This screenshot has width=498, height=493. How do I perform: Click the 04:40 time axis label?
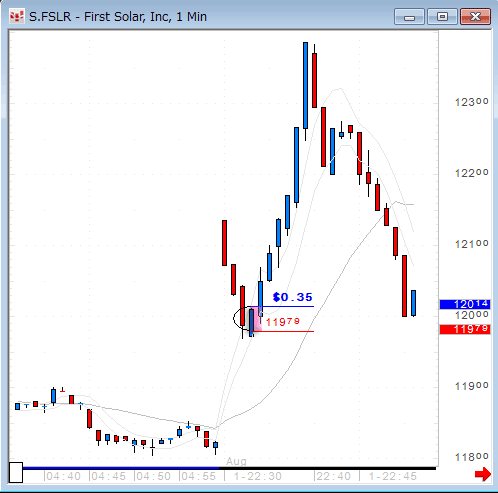pos(63,476)
